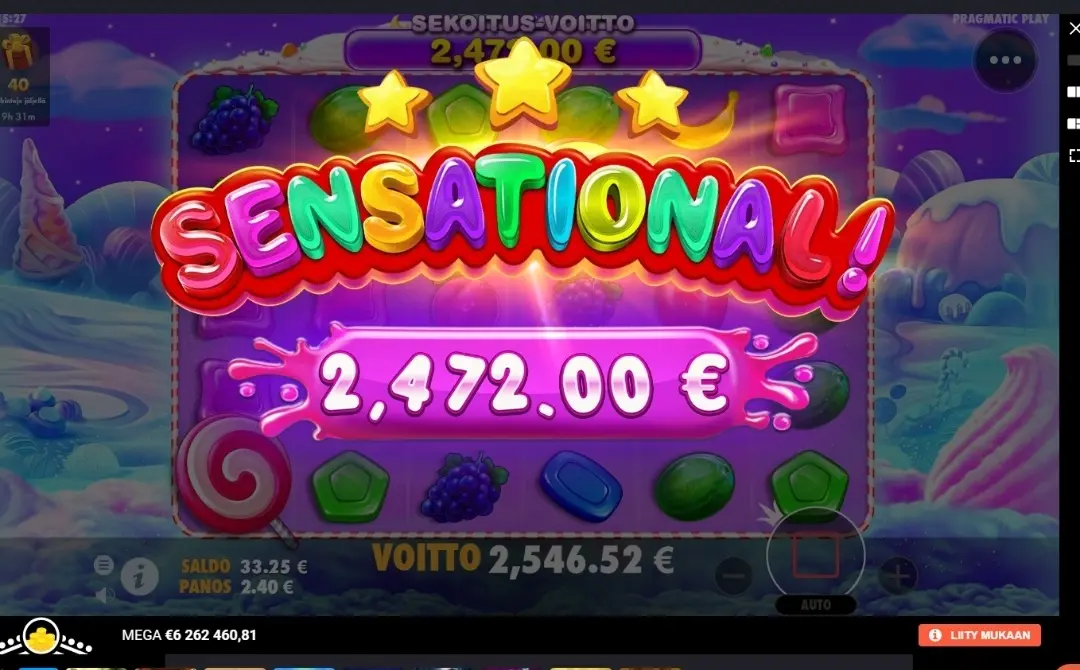Click the blue candy symbol on bottom row
1080x670 pixels.
click(581, 486)
